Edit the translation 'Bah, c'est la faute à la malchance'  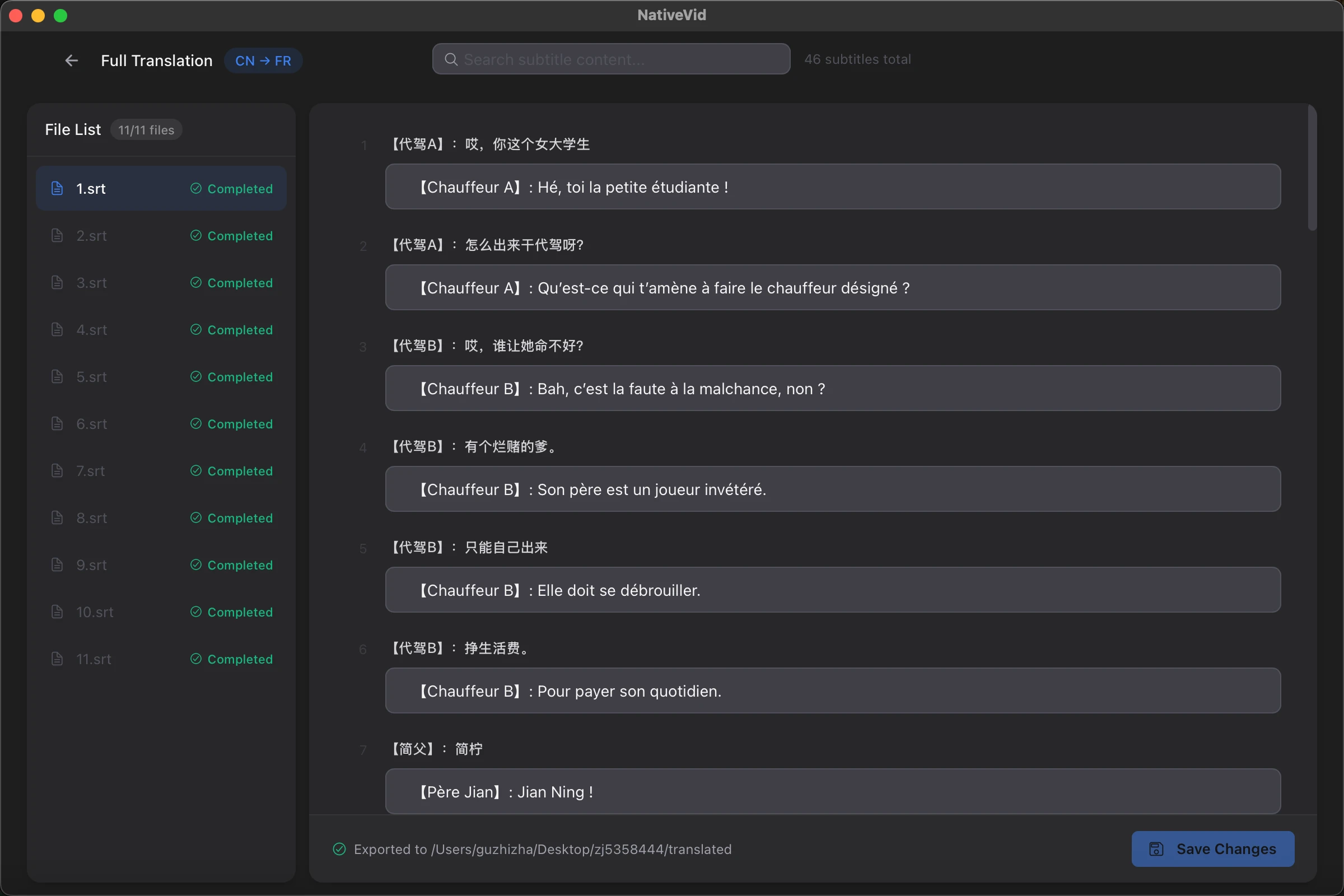(833, 389)
